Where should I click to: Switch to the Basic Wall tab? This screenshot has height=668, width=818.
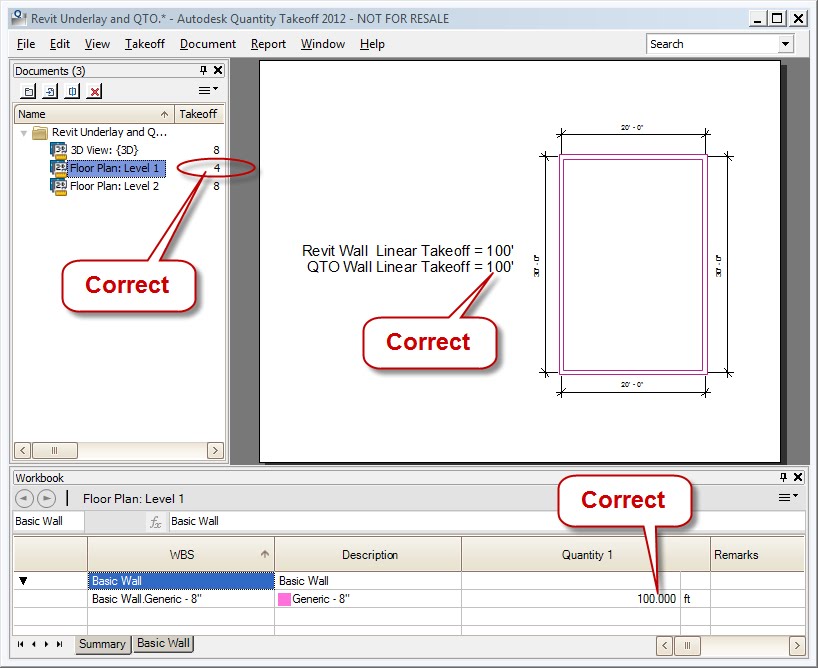tap(163, 643)
